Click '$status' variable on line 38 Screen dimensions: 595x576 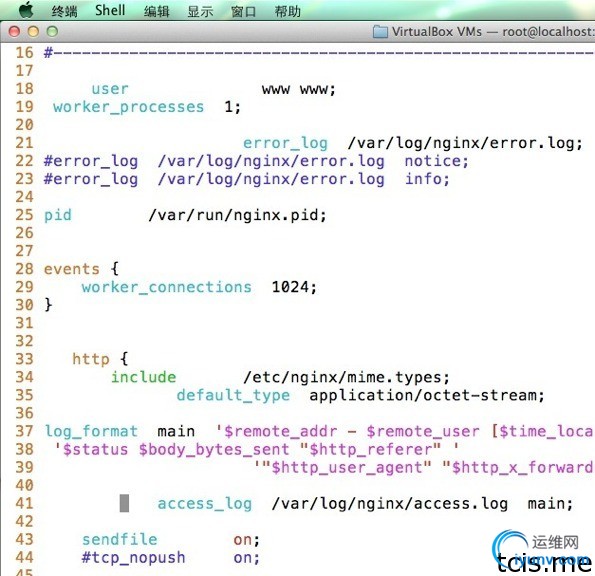coord(95,450)
